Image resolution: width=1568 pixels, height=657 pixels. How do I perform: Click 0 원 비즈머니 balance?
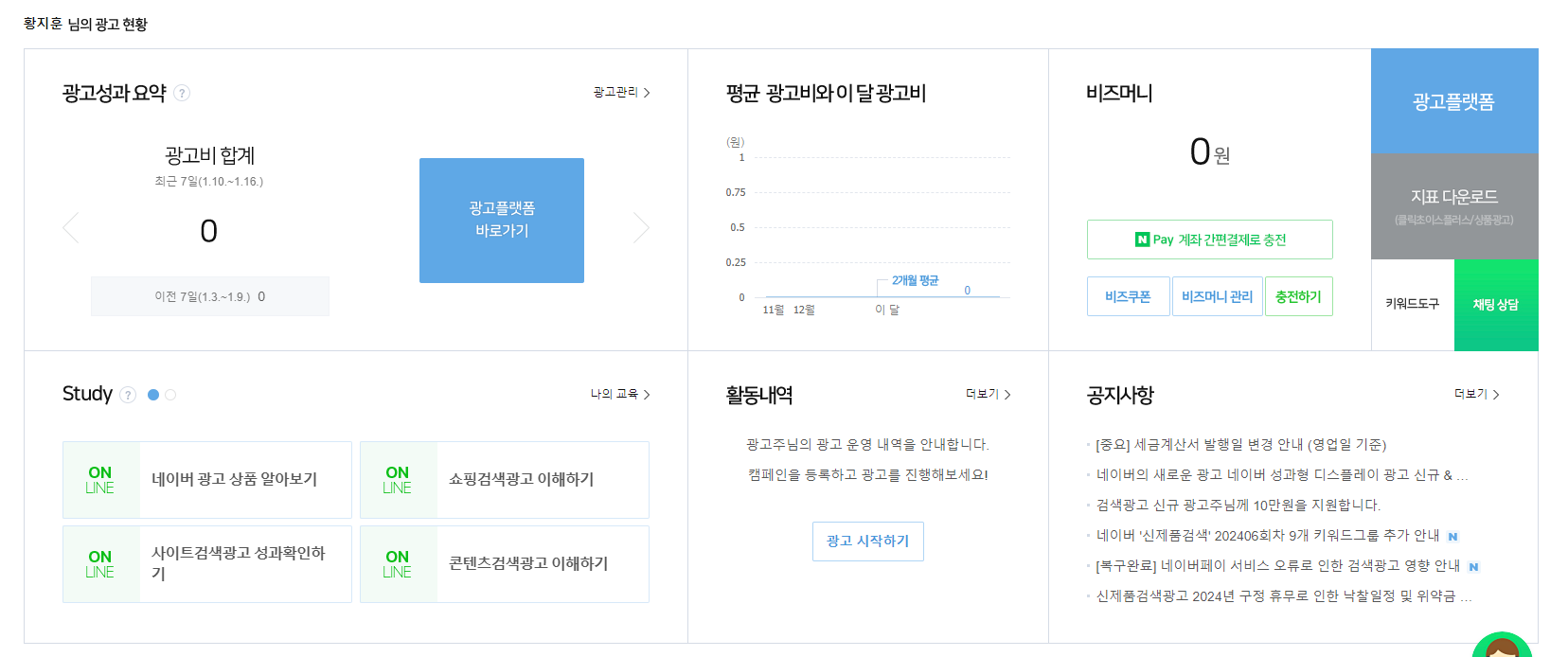coord(1210,151)
